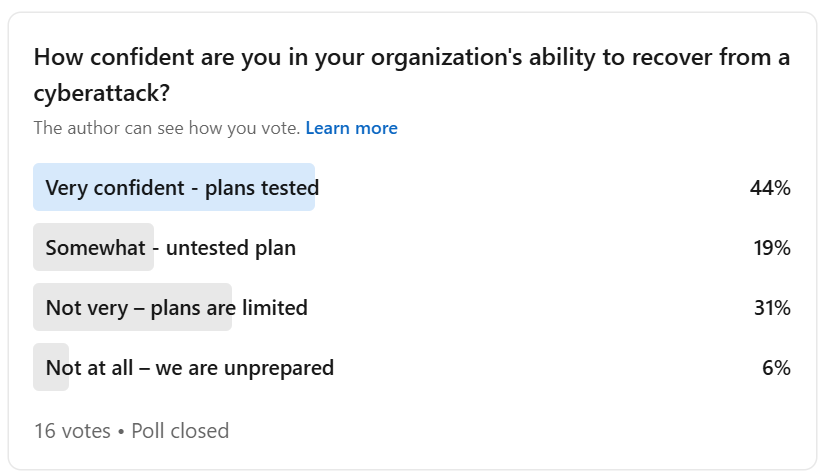
Task: View the 16 votes count
Action: coord(72,431)
